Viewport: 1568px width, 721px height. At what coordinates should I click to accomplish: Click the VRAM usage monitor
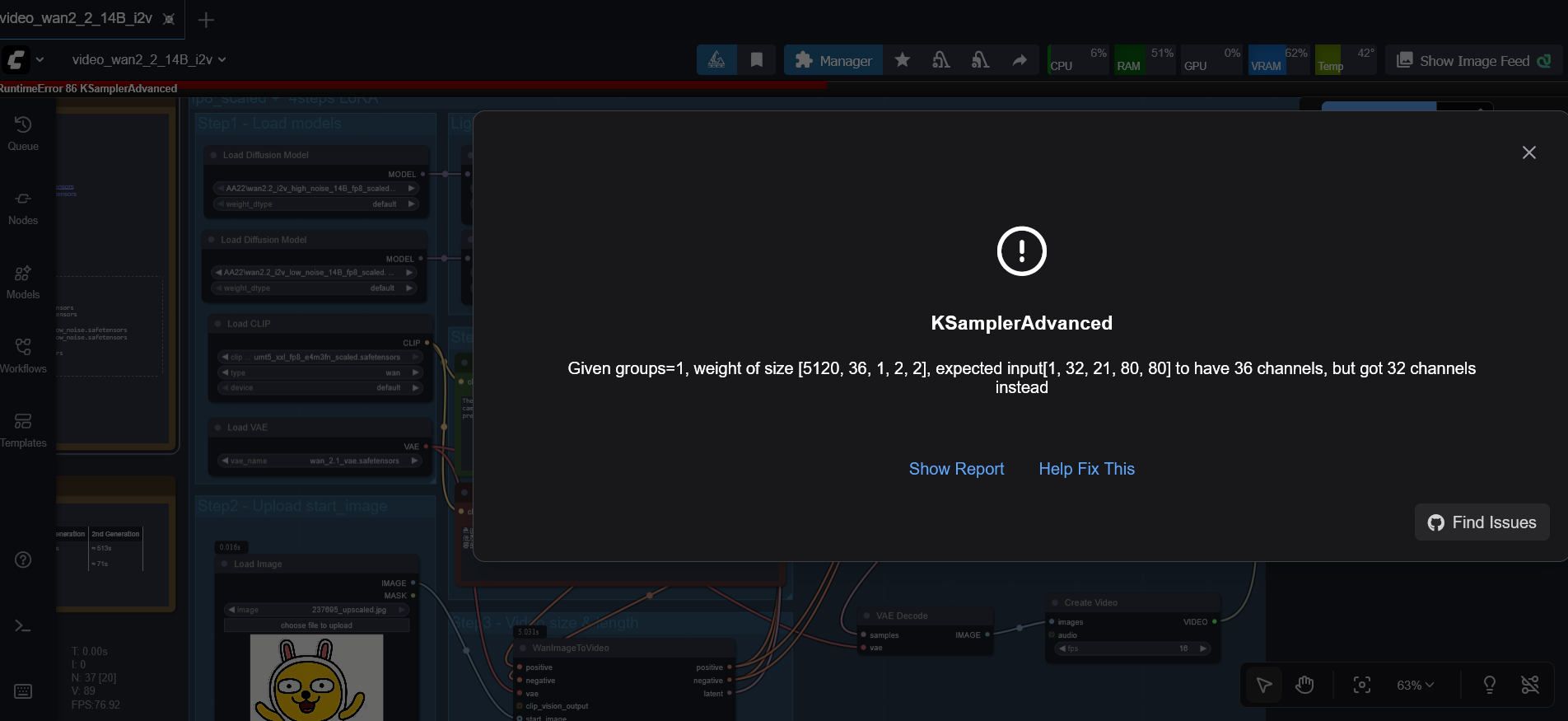1279,60
